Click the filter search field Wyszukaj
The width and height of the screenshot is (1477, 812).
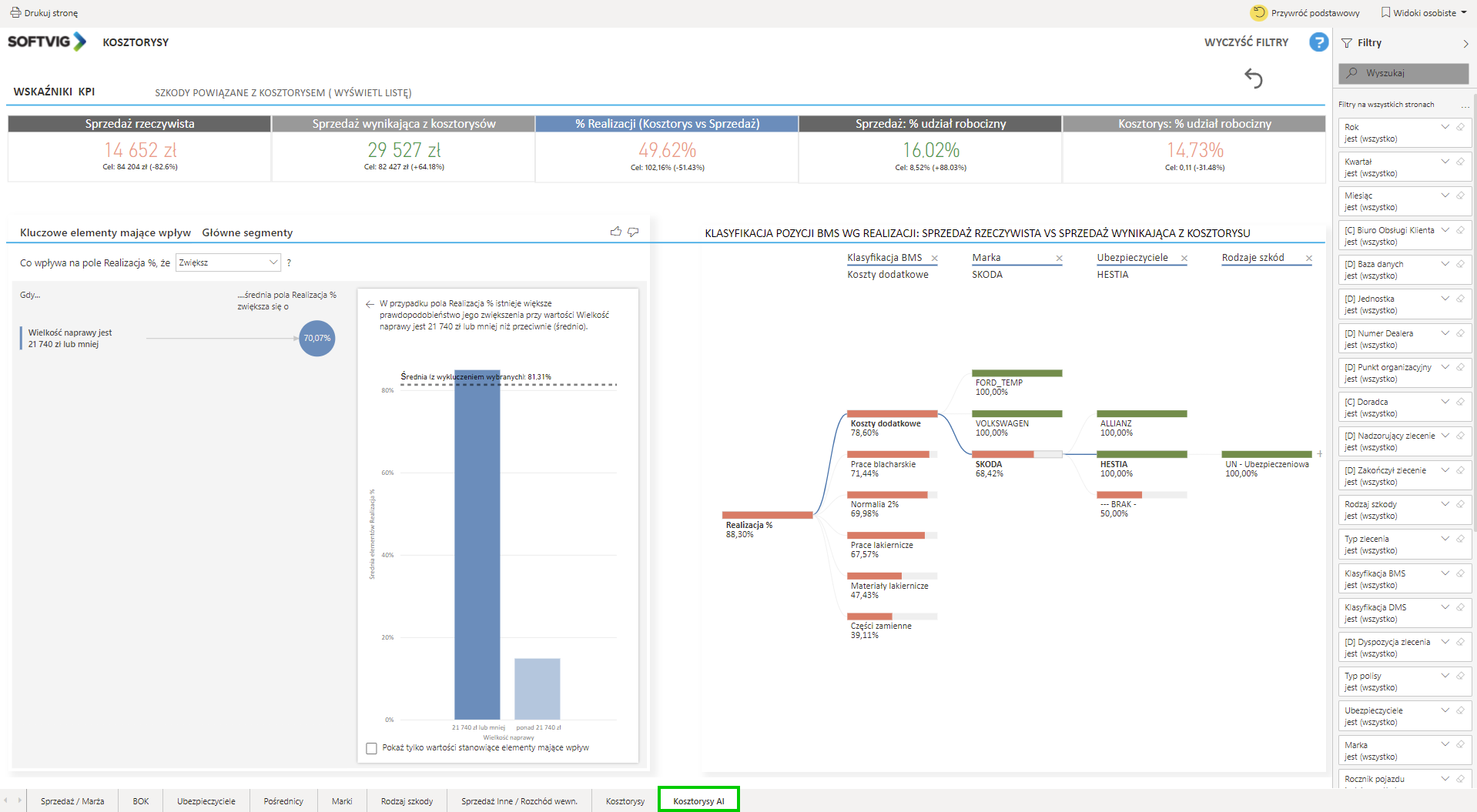(1404, 73)
